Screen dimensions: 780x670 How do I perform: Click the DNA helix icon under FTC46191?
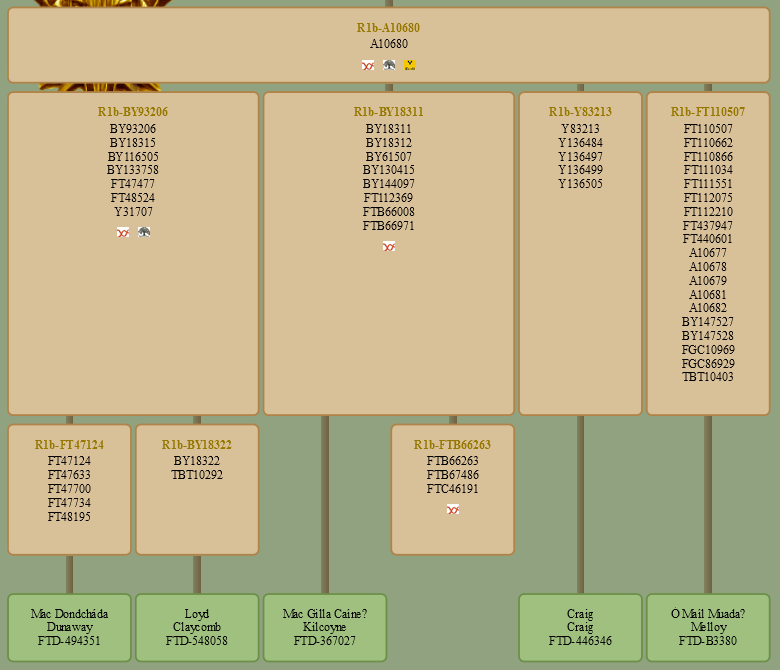point(453,509)
